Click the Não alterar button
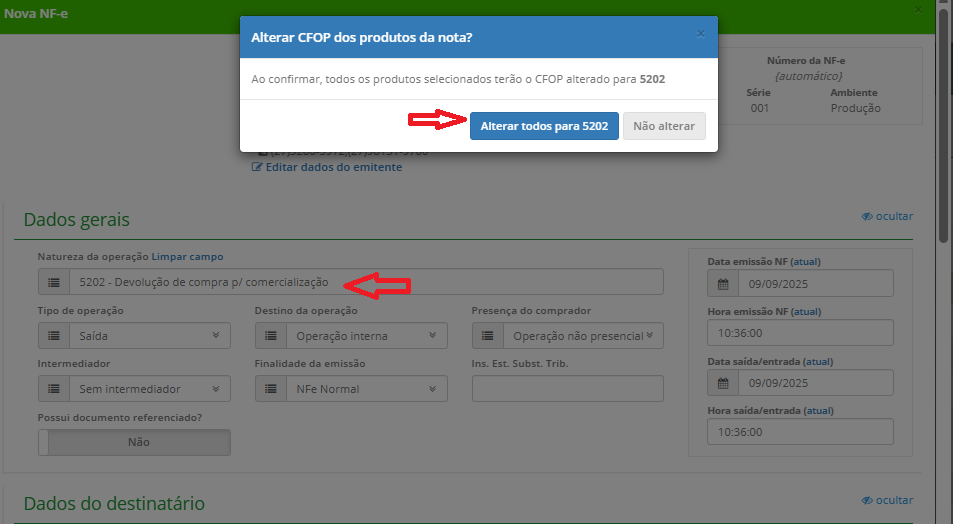The image size is (953, 524). tap(664, 126)
